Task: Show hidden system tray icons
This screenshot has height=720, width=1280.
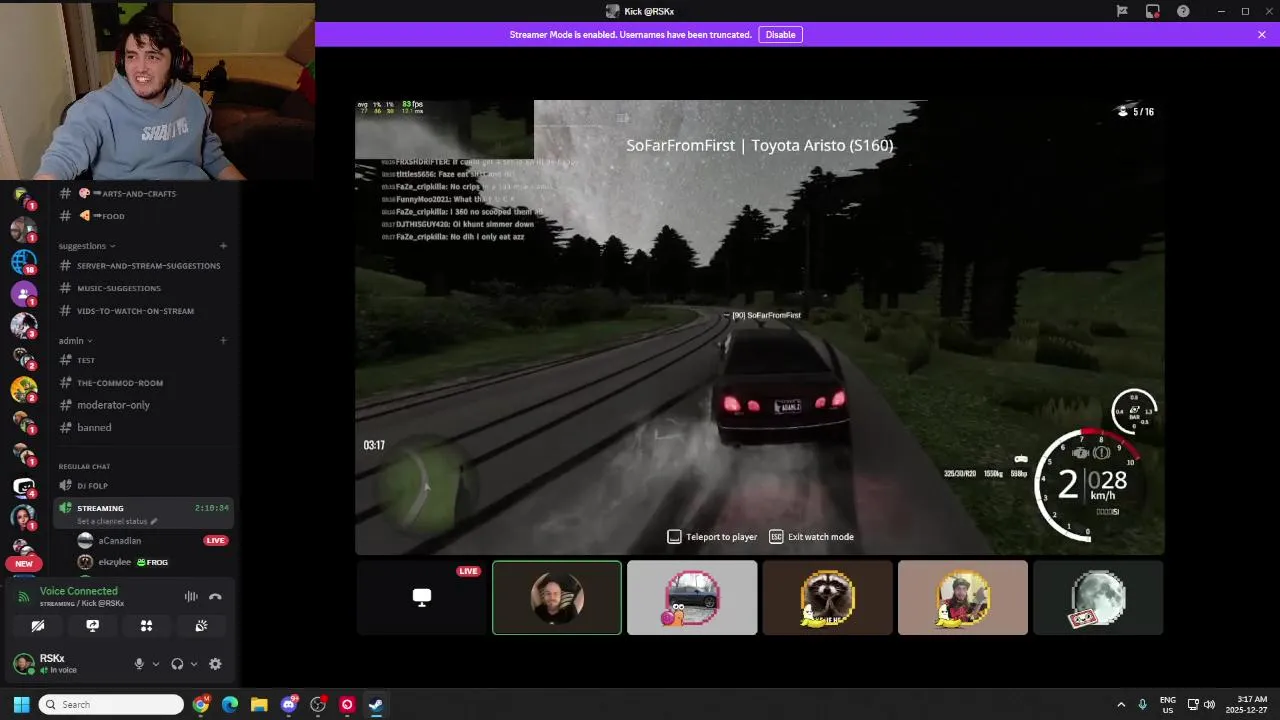Action: 1120,705
